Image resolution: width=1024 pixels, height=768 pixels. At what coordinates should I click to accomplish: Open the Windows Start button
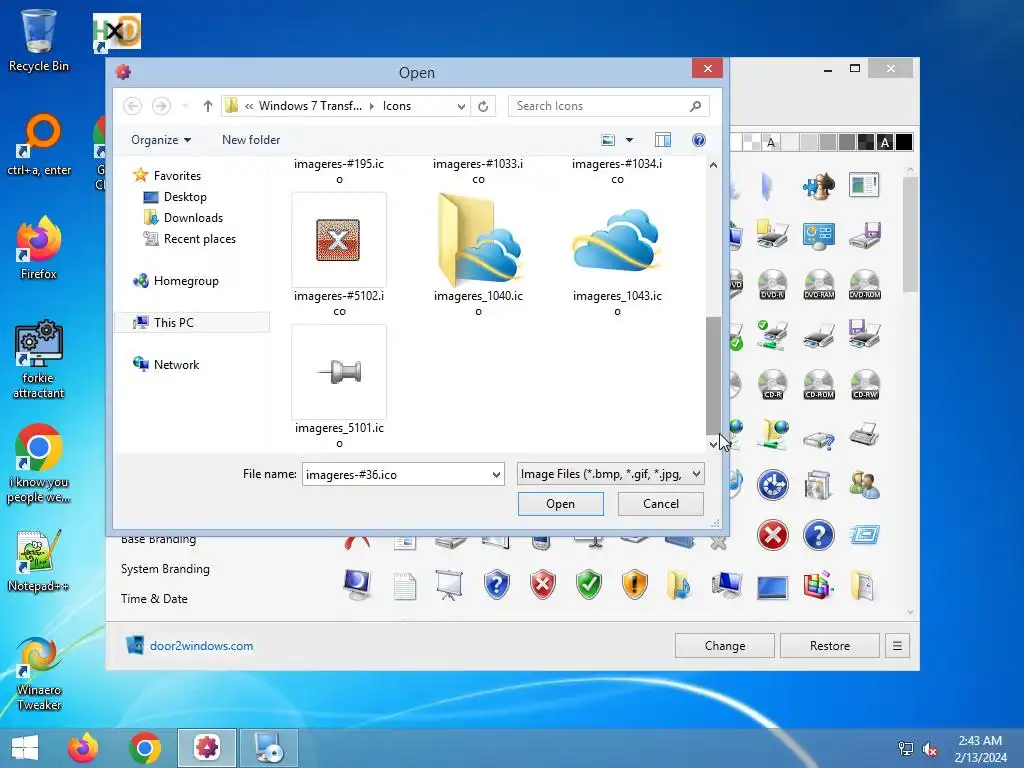tap(25, 748)
